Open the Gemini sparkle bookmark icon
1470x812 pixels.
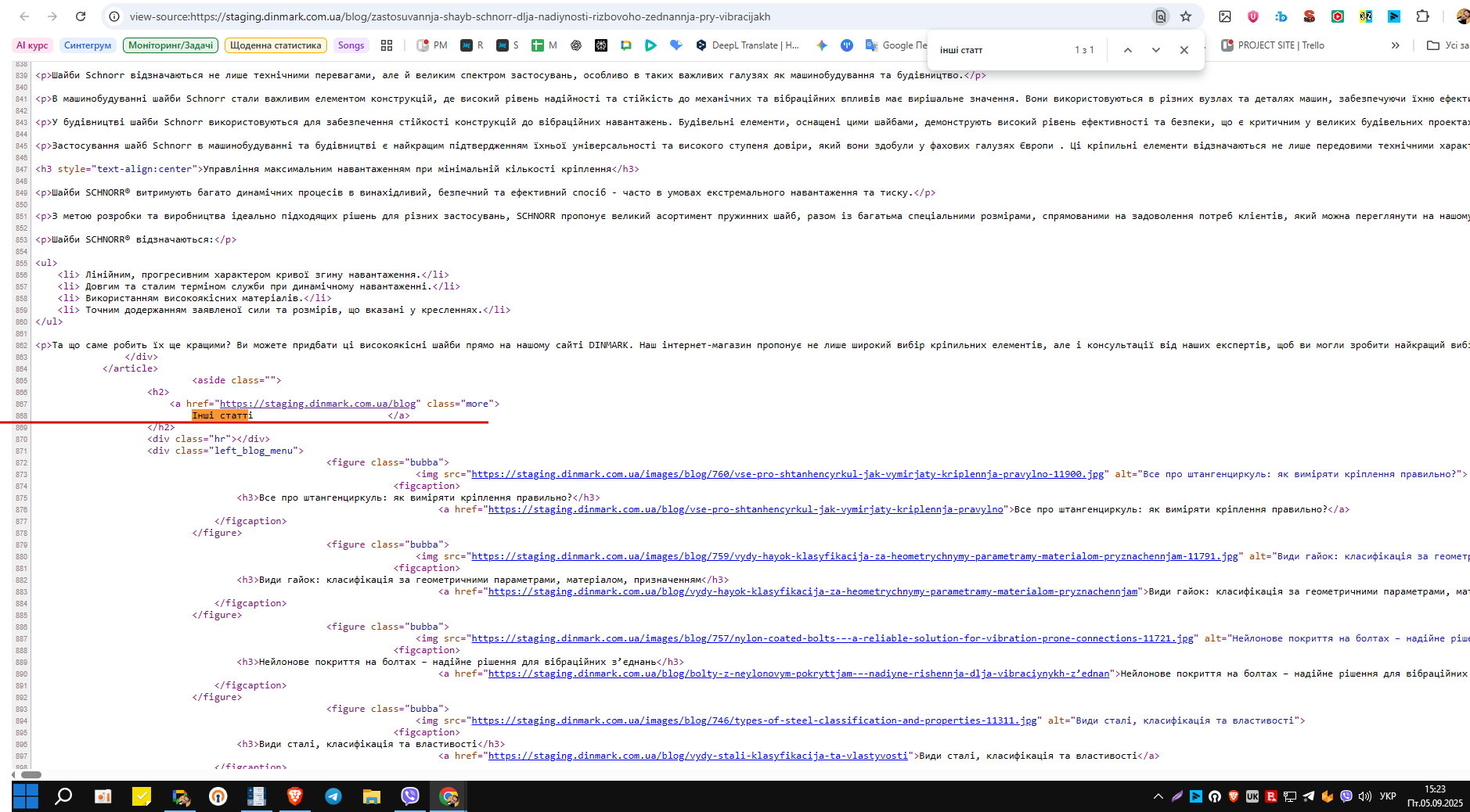(822, 45)
